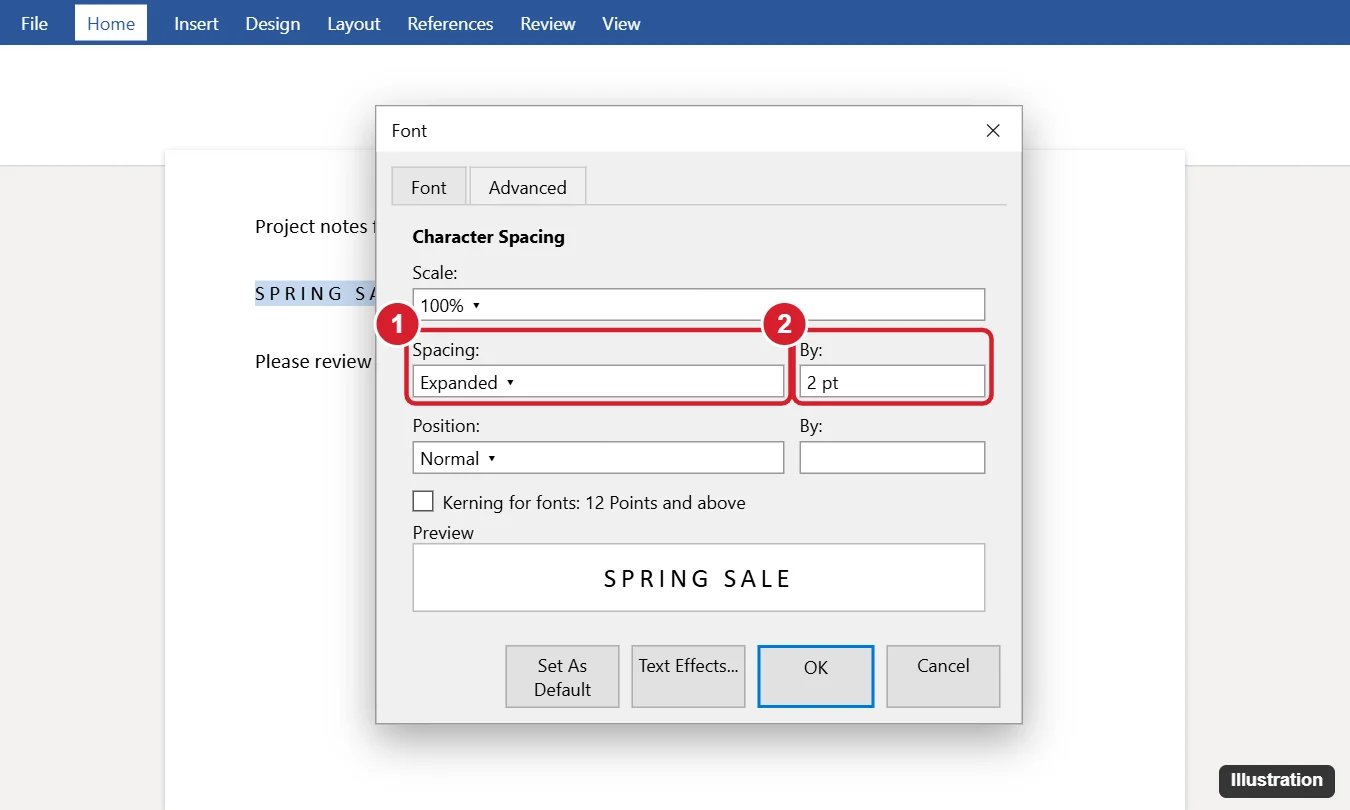This screenshot has height=810, width=1350.
Task: Enable Kerning for fonts checkbox
Action: (x=423, y=501)
